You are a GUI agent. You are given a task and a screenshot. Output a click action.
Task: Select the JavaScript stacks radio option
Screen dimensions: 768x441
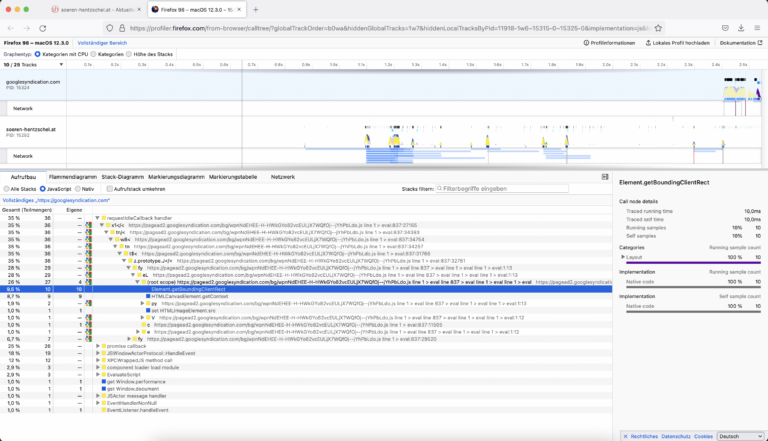(43, 189)
